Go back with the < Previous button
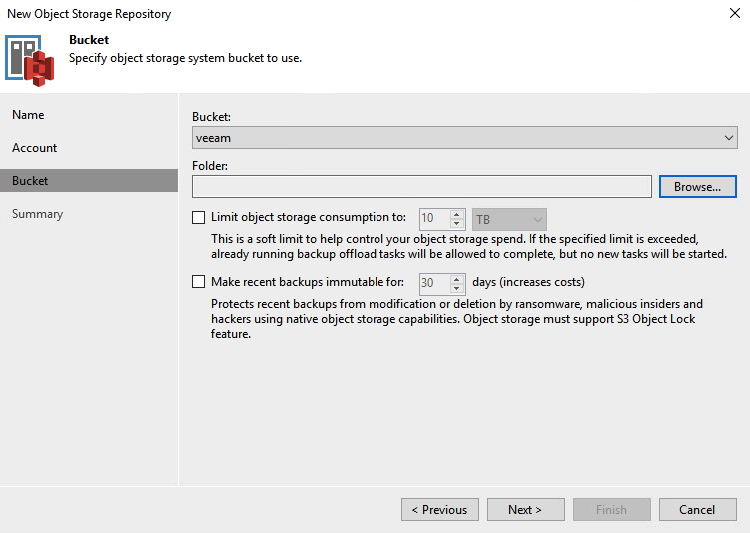Screen dimensions: 750x533 tap(440, 510)
